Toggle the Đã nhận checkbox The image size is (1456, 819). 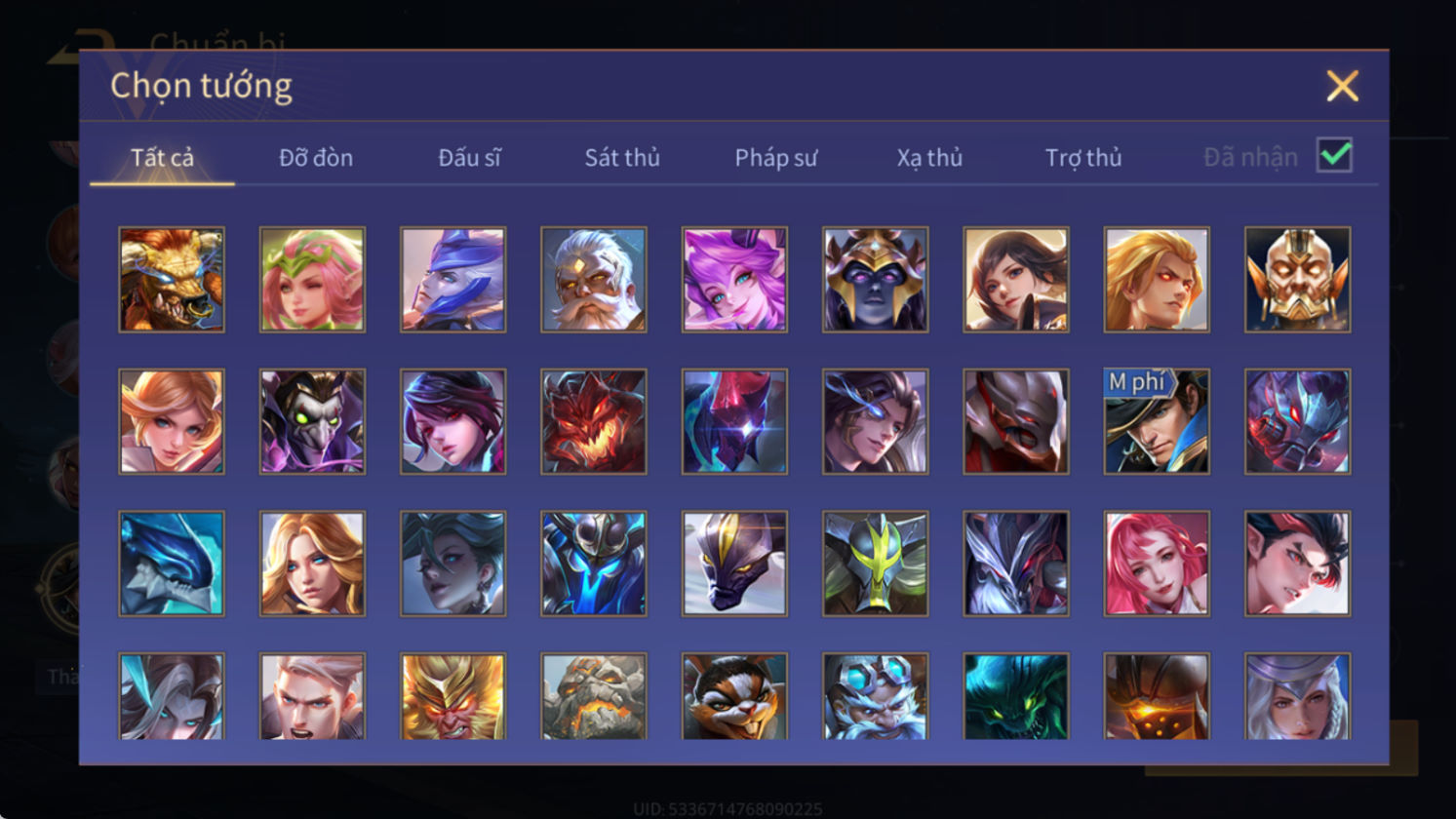(x=1334, y=155)
